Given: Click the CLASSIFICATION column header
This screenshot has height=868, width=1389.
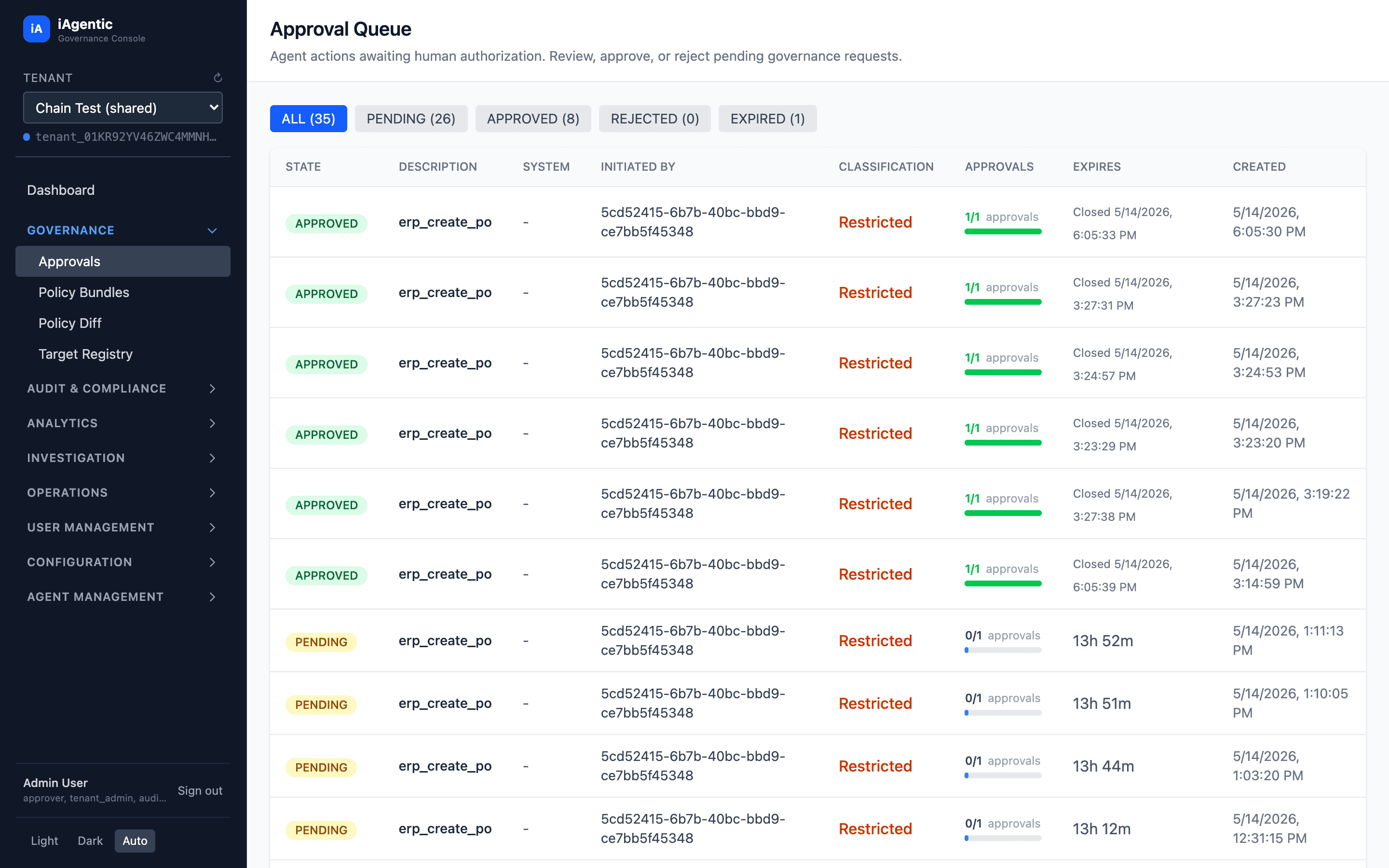Looking at the screenshot, I should [x=885, y=166].
